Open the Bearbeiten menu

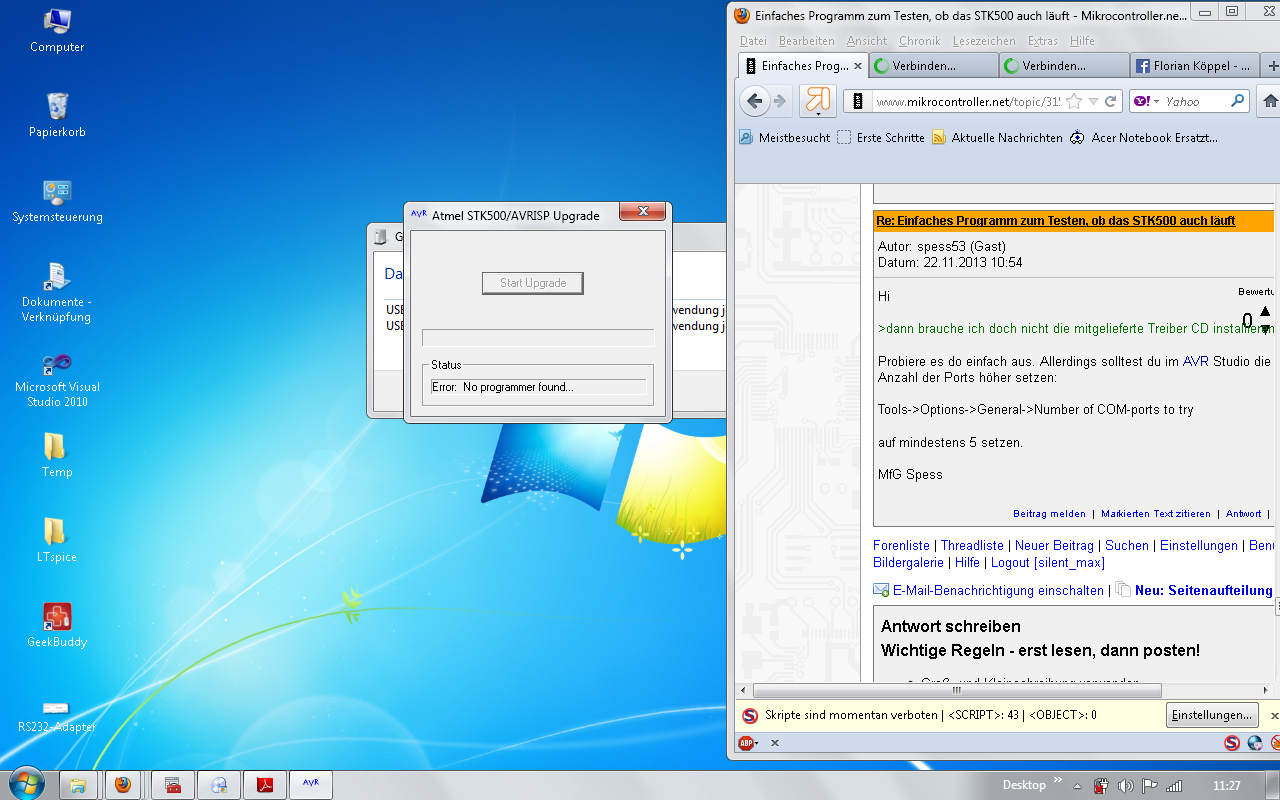coord(807,41)
